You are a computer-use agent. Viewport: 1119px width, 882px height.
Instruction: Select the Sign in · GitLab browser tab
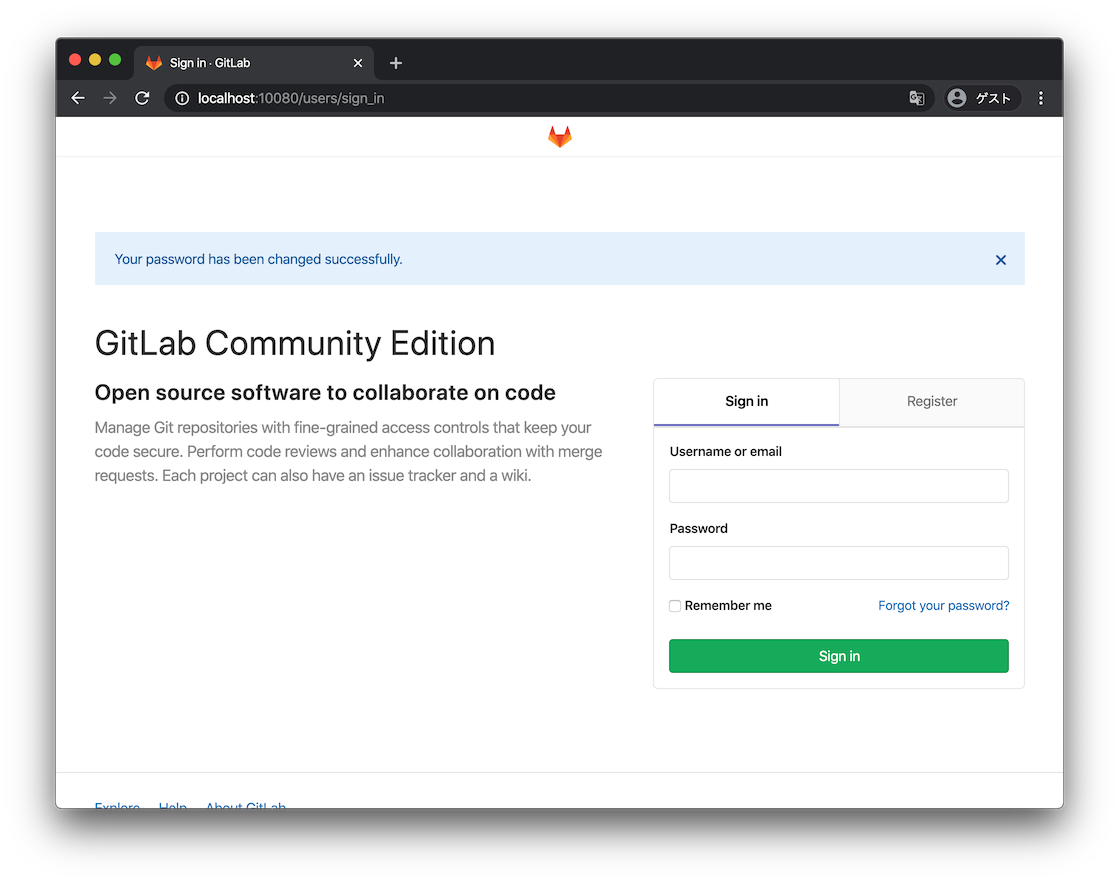253,63
